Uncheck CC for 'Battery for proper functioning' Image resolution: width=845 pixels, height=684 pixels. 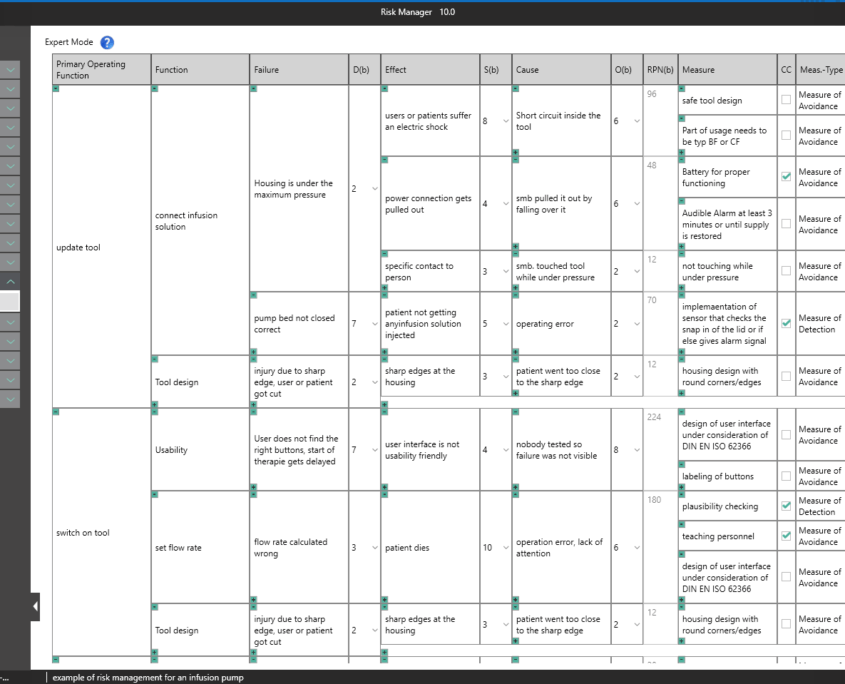coord(786,177)
